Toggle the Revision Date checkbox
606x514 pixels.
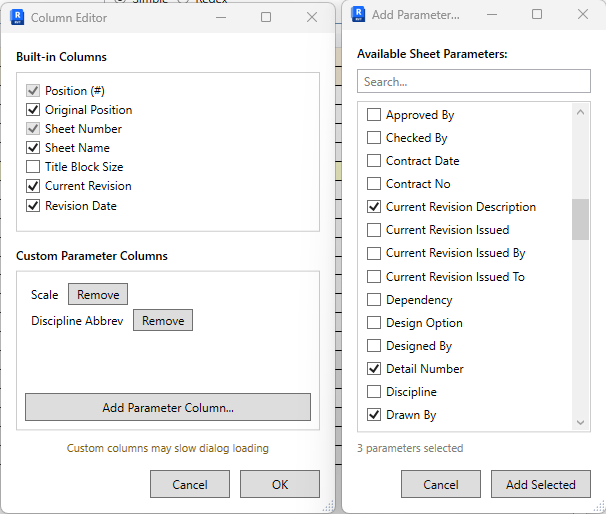click(x=34, y=206)
